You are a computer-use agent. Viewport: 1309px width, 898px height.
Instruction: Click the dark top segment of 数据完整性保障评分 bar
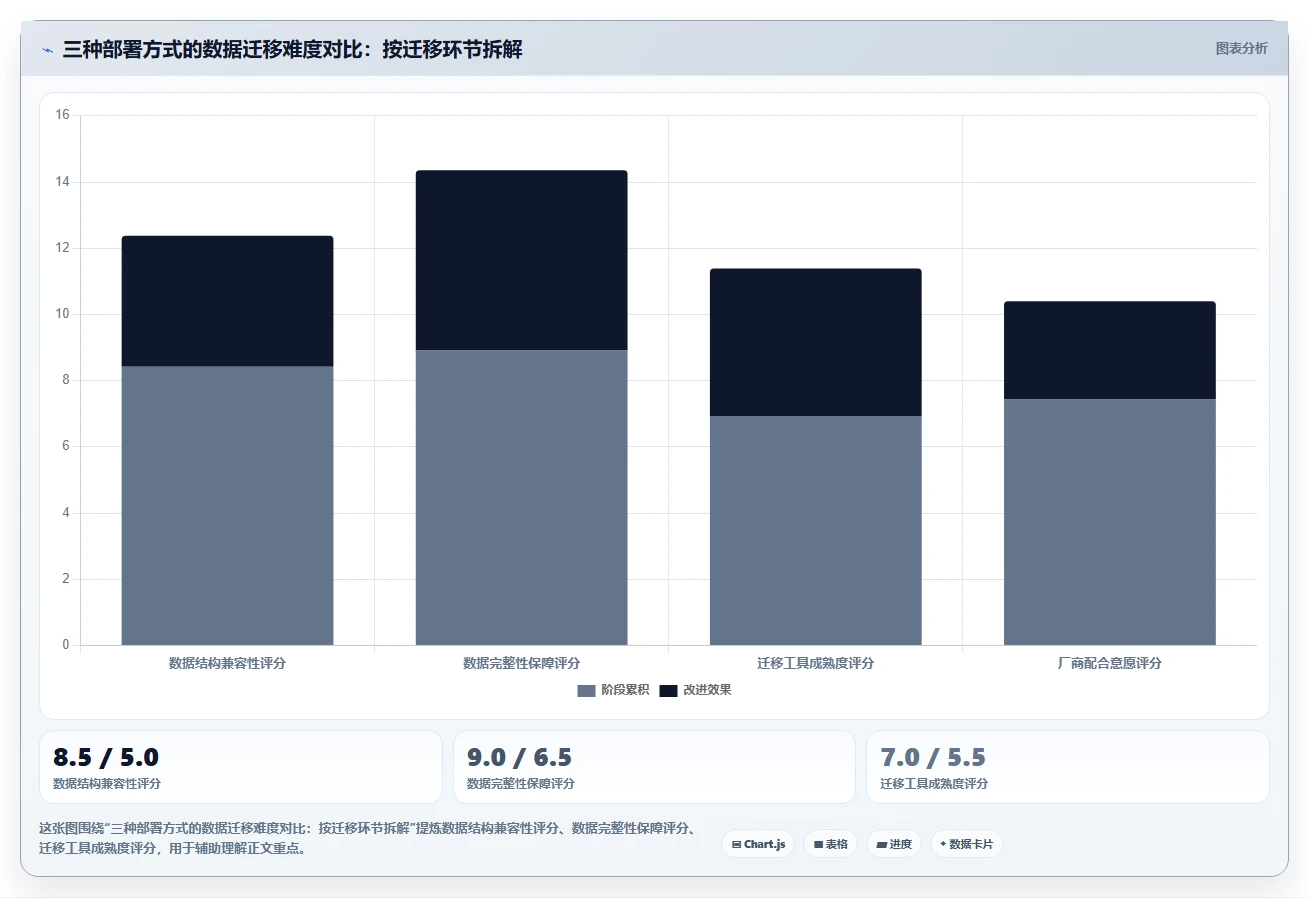(521, 260)
